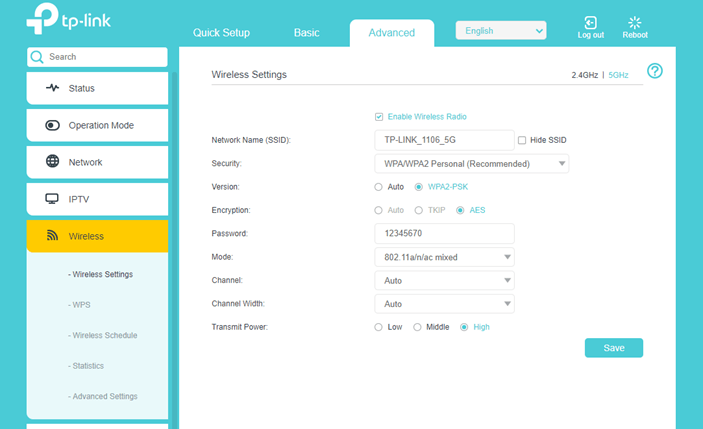Screen dimensions: 703x429
Task: Switch to the 2.4GHz band
Action: click(x=585, y=75)
